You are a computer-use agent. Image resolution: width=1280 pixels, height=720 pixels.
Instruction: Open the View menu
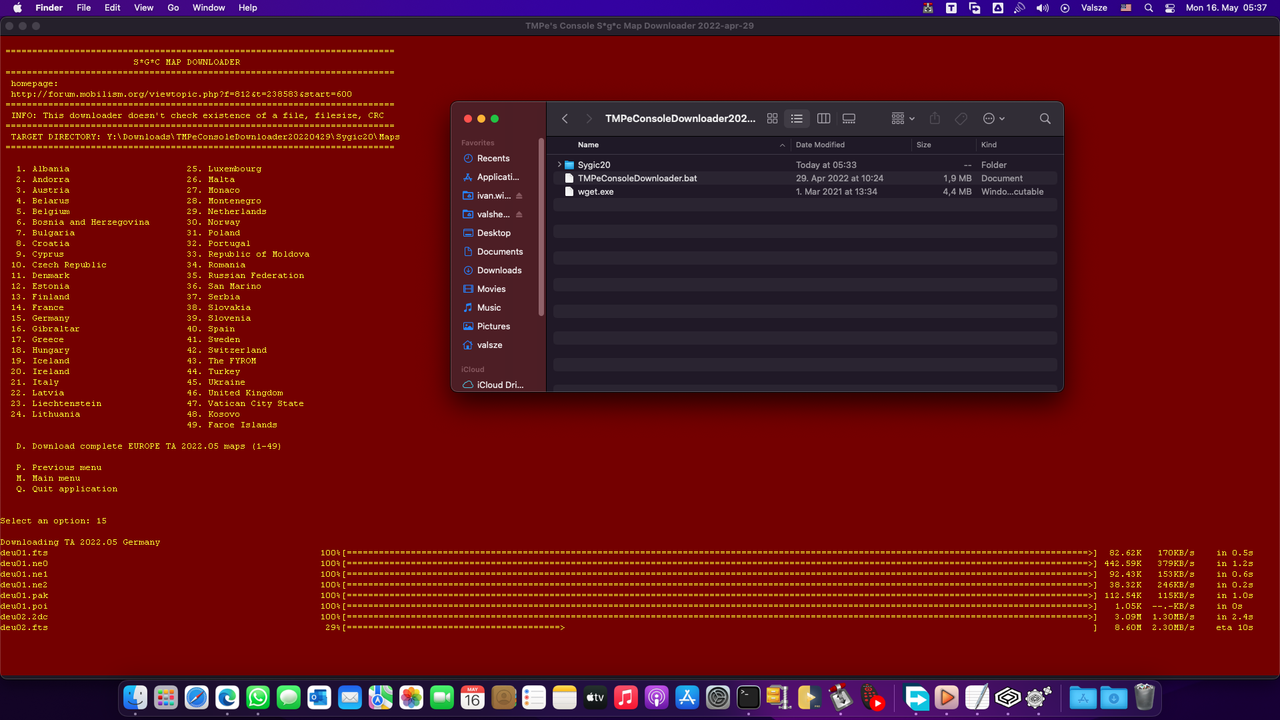coord(144,7)
